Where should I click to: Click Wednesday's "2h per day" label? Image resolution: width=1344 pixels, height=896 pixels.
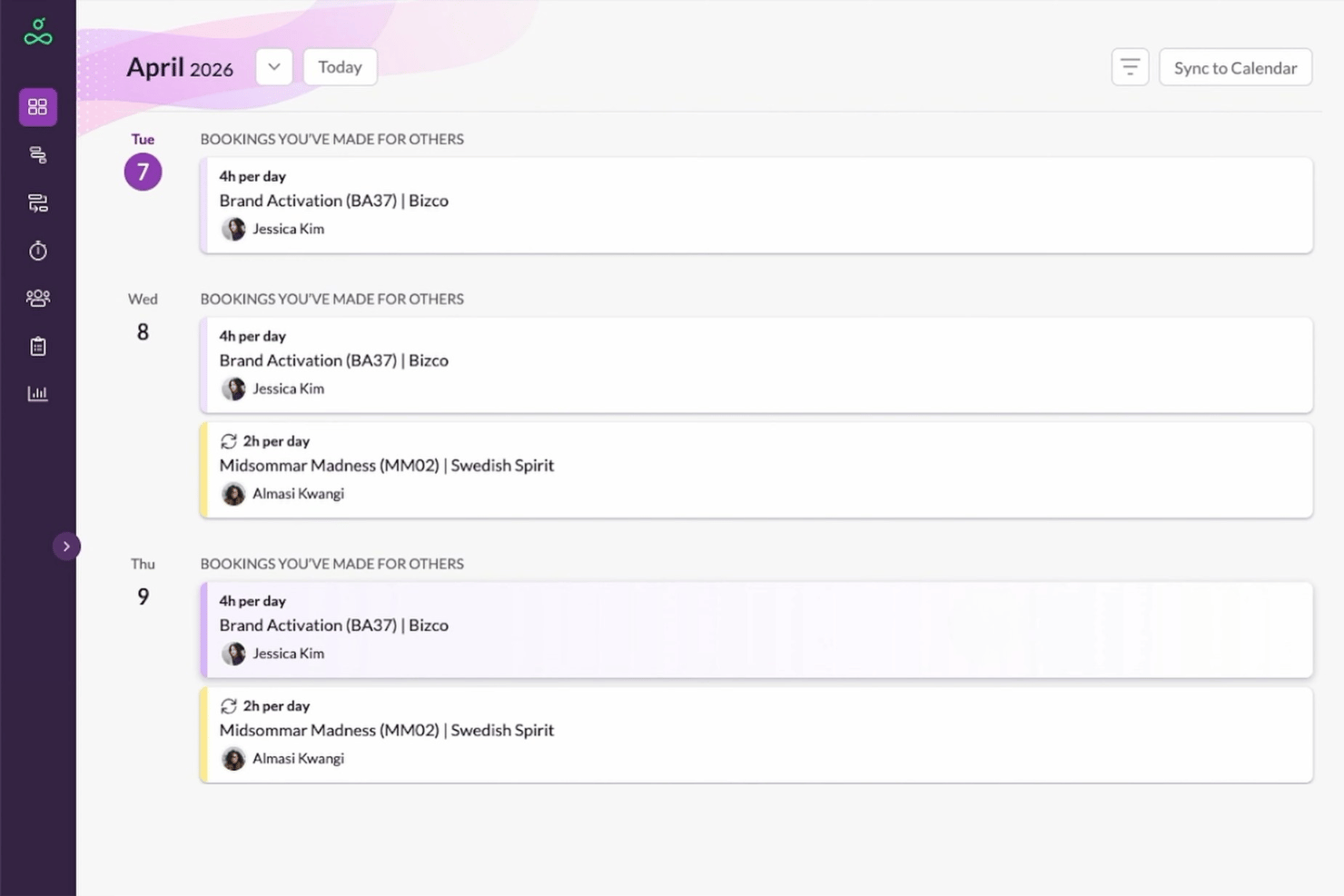pyautogui.click(x=276, y=441)
